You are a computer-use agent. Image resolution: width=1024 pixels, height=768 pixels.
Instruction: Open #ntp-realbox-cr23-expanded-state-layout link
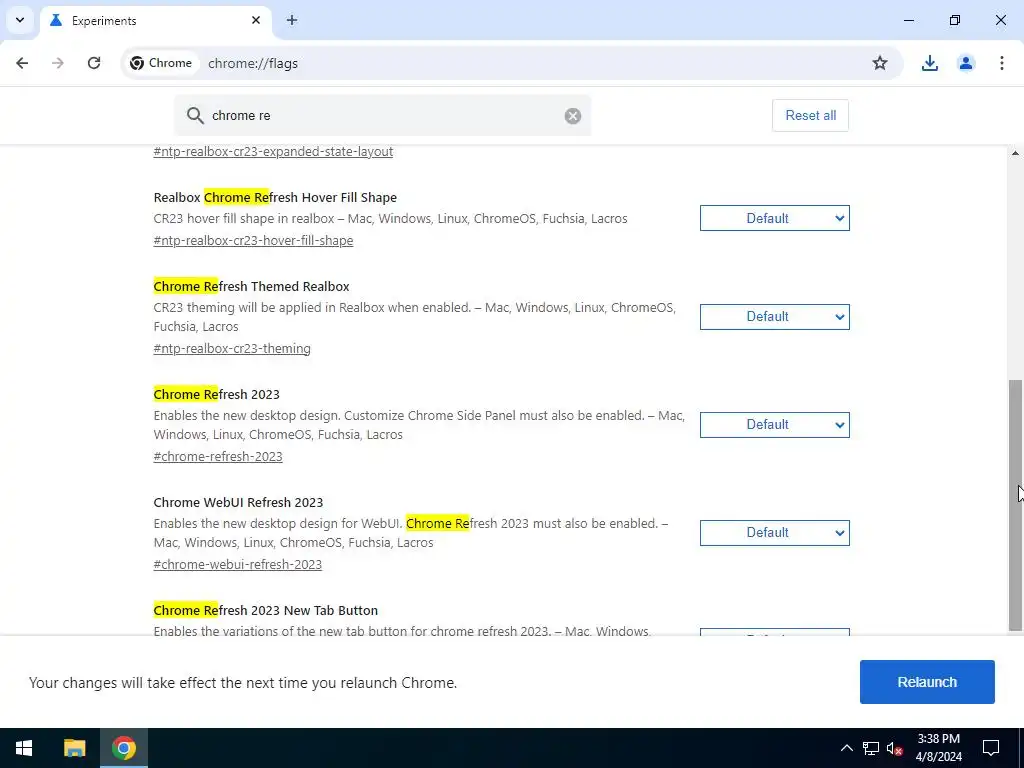273,152
